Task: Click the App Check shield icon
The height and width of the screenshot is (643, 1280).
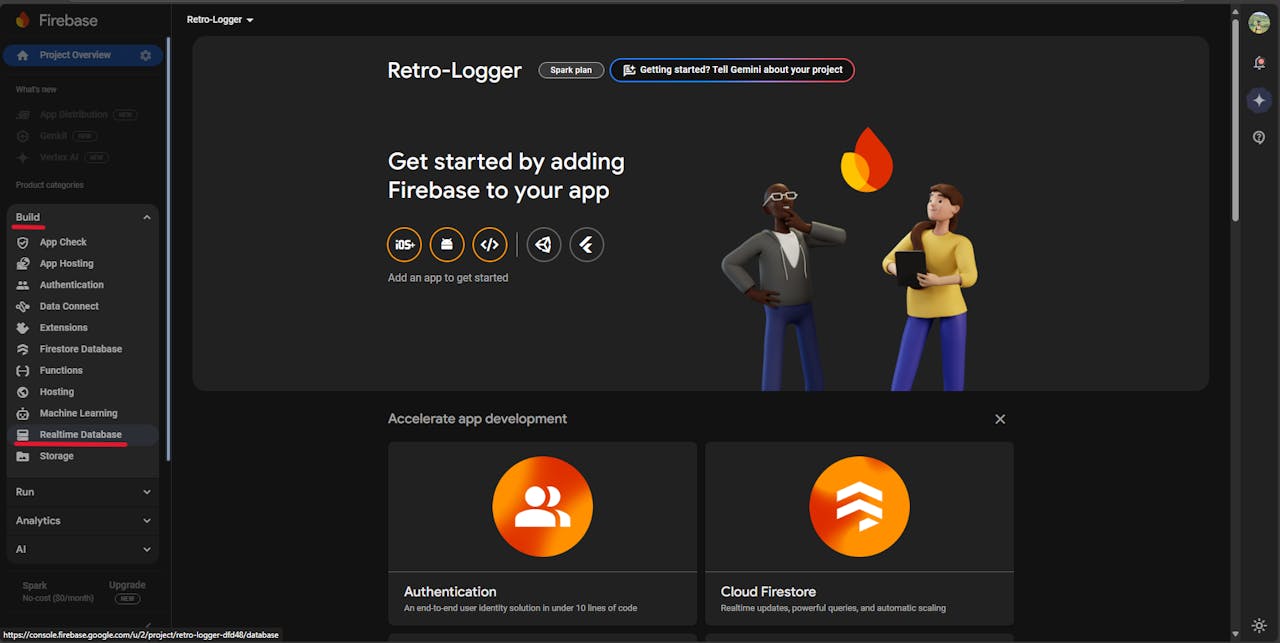Action: click(x=23, y=242)
